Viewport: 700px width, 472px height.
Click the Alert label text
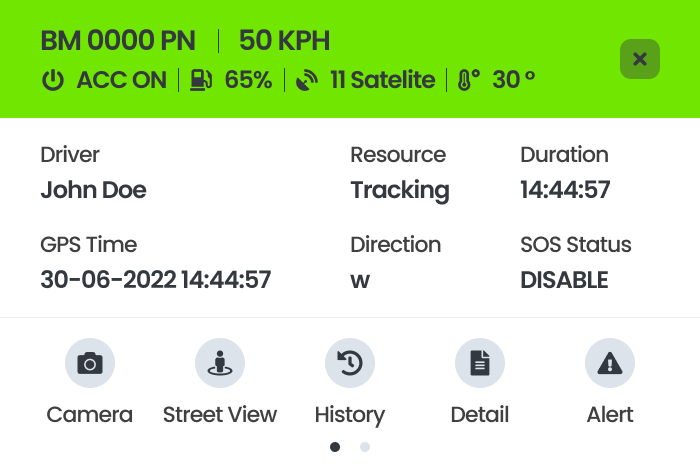610,414
